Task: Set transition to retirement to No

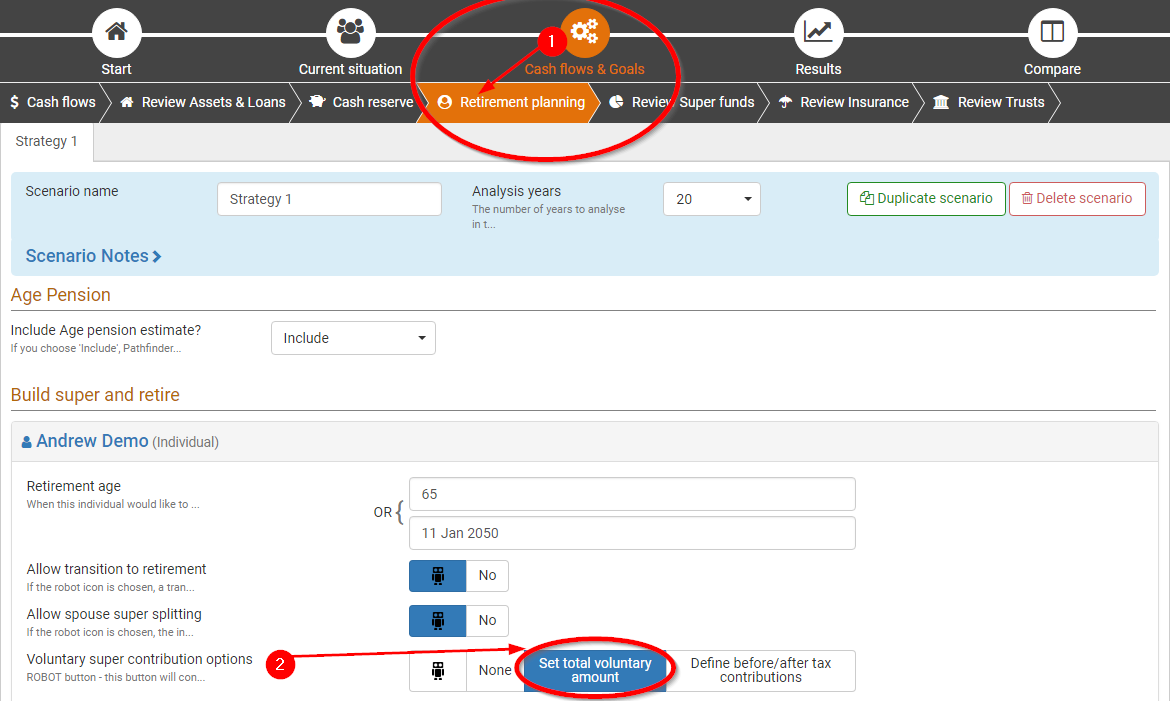Action: pyautogui.click(x=487, y=576)
